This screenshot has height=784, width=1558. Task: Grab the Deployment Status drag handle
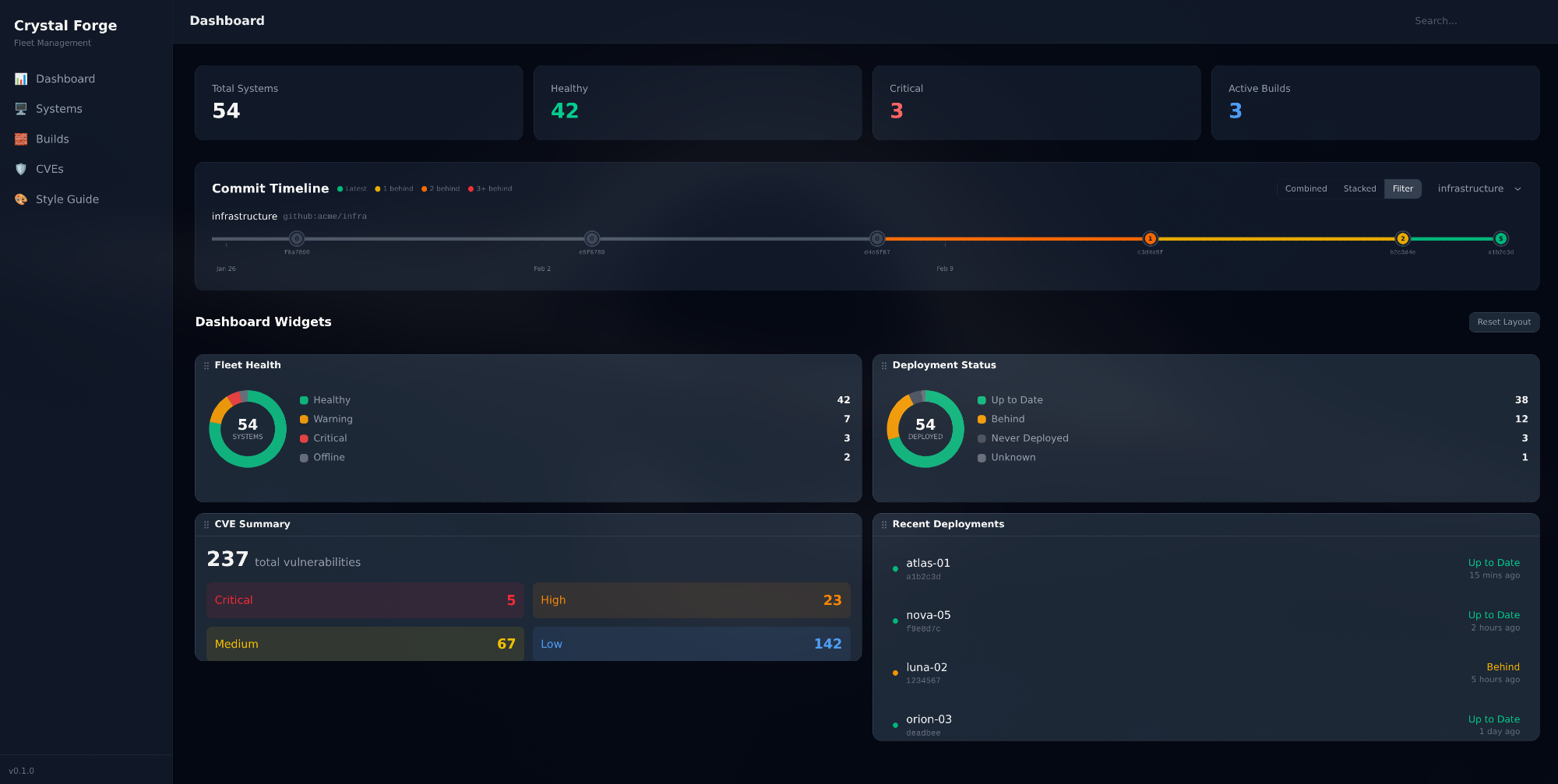pos(884,365)
